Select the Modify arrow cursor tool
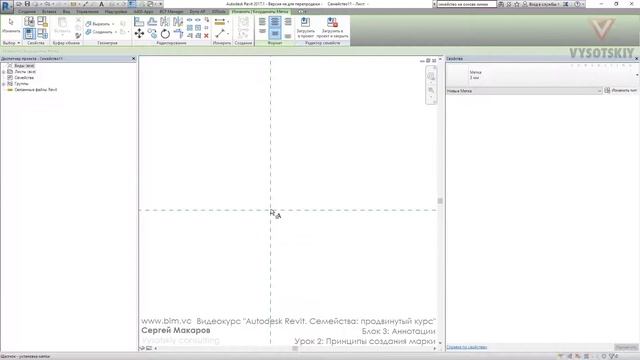 (11, 22)
